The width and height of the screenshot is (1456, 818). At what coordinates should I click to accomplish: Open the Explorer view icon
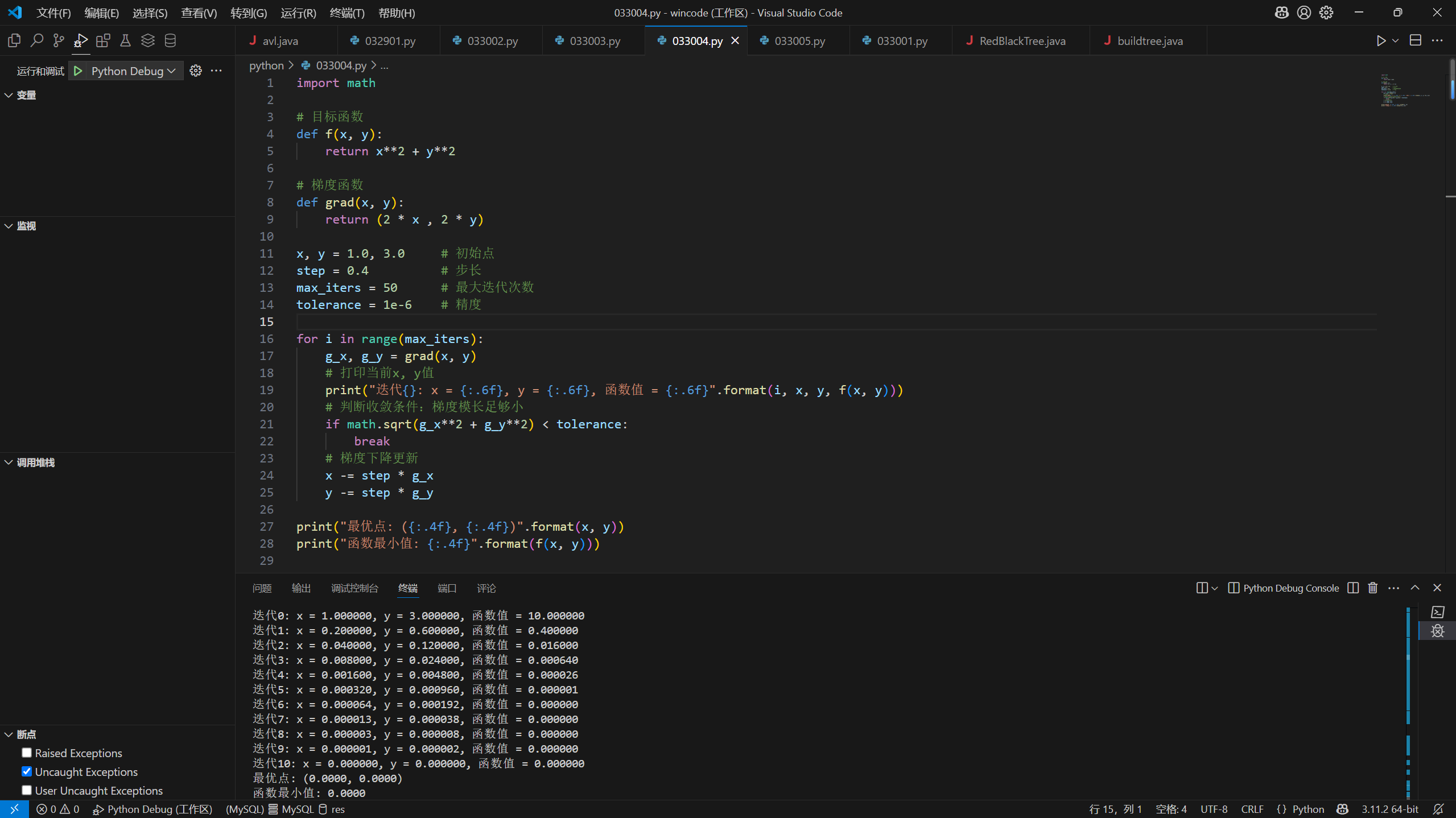click(x=14, y=40)
